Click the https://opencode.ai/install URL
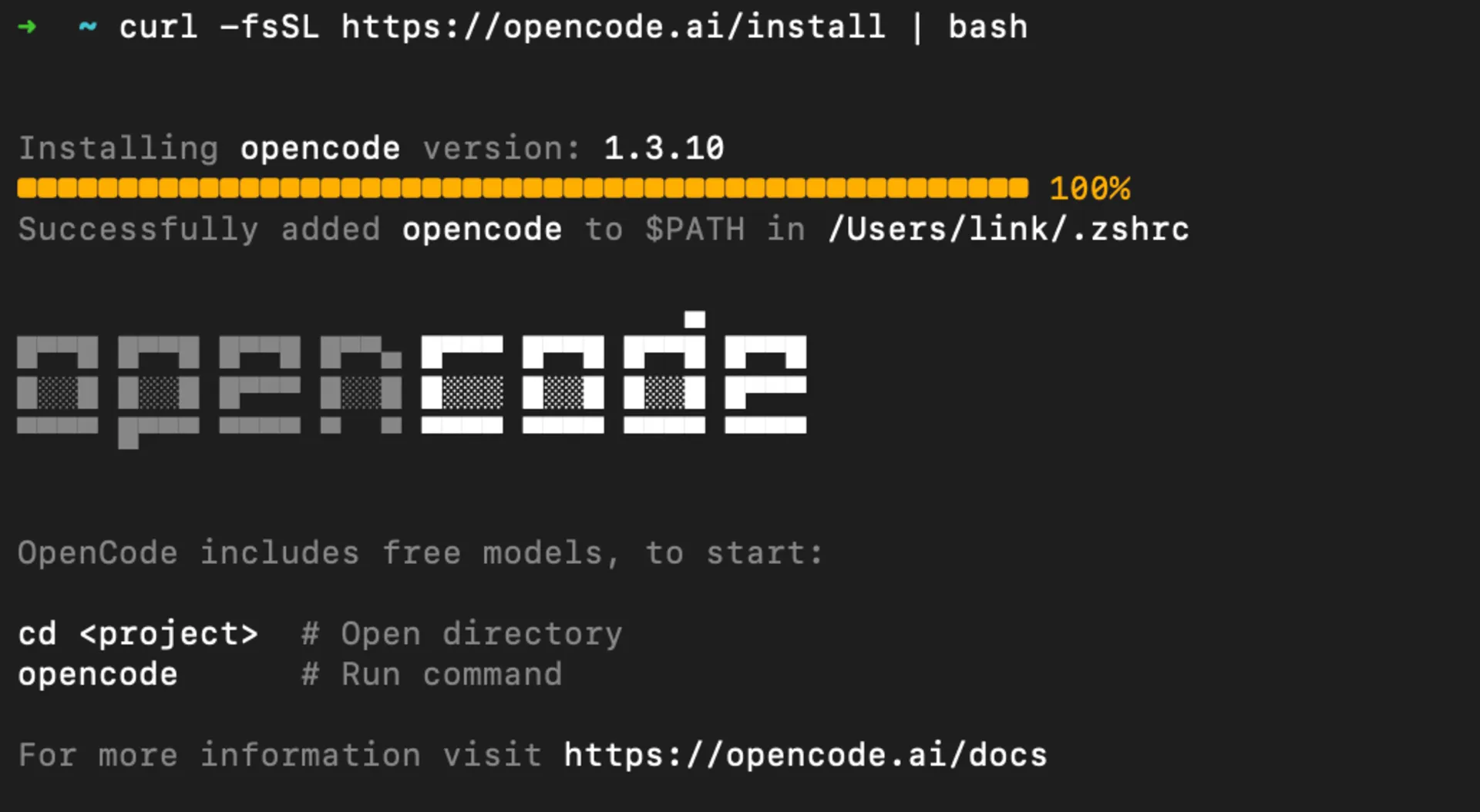Viewport: 1480px width, 812px height. (613, 27)
